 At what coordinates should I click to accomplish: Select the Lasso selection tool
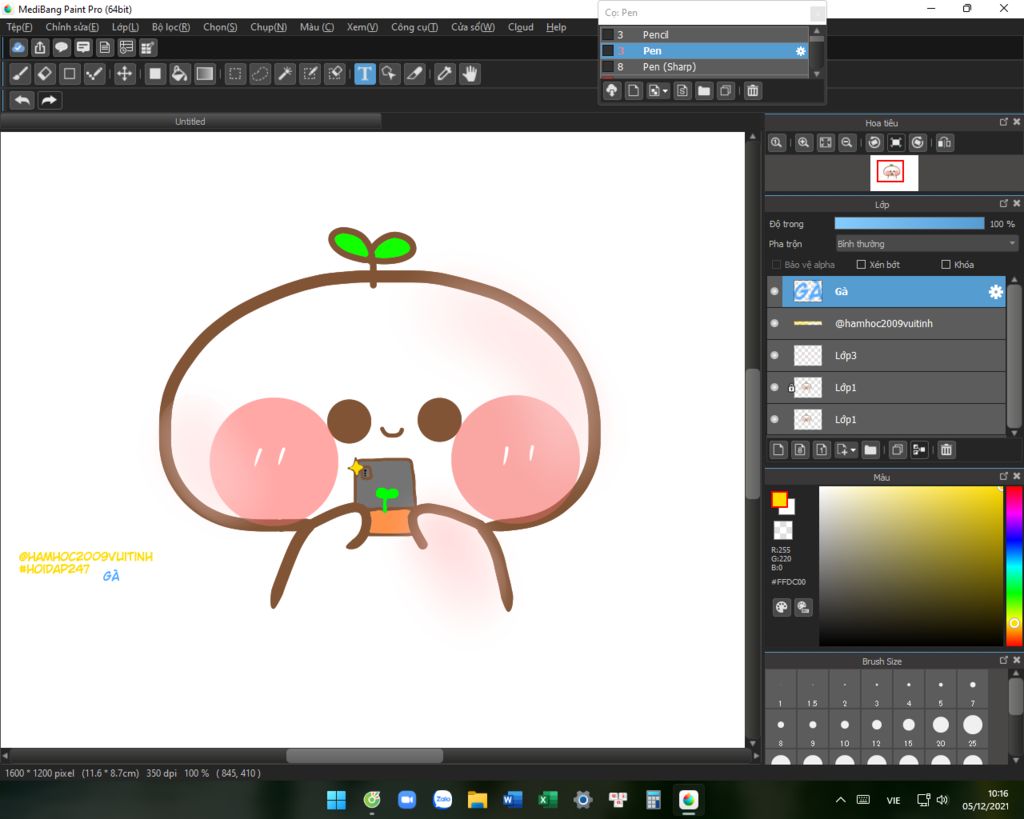click(x=260, y=74)
